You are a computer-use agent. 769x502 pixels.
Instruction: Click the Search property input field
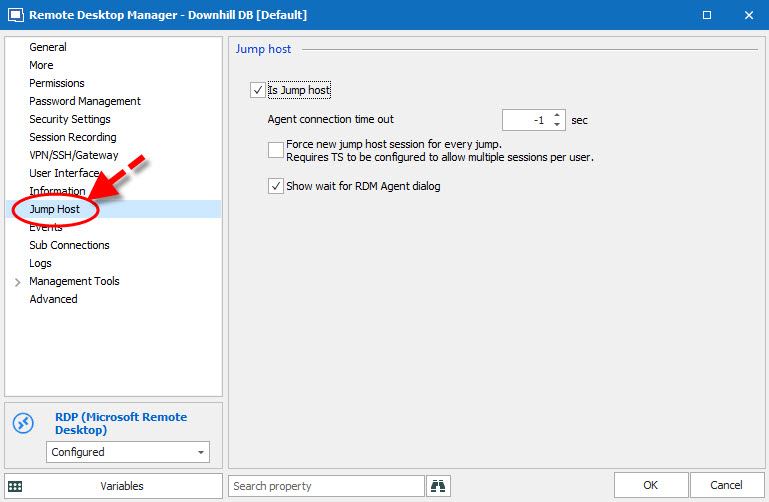tap(326, 486)
